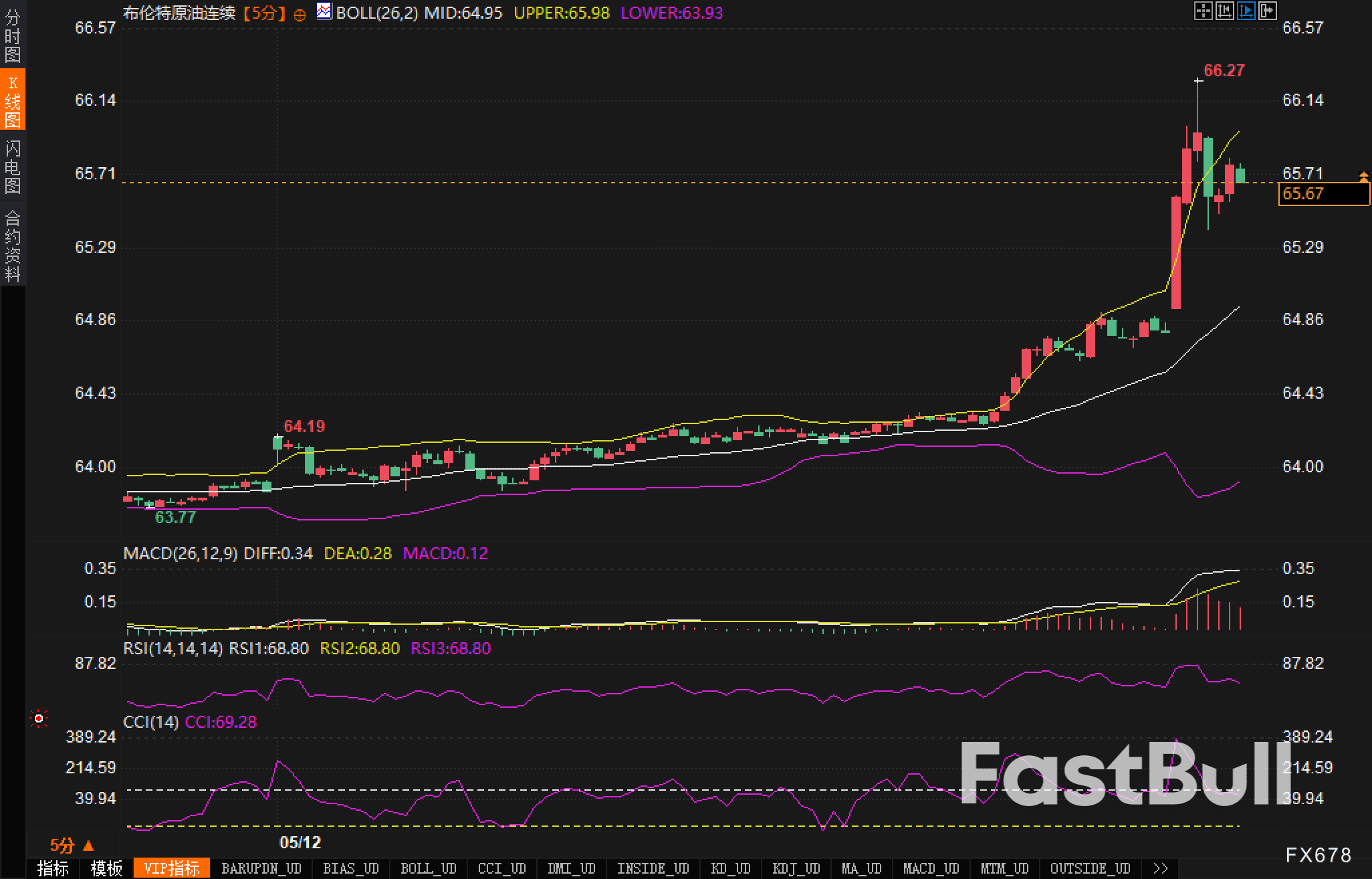The image size is (1372, 879).
Task: Select the VIP指标 tab at the bottom
Action: click(172, 868)
